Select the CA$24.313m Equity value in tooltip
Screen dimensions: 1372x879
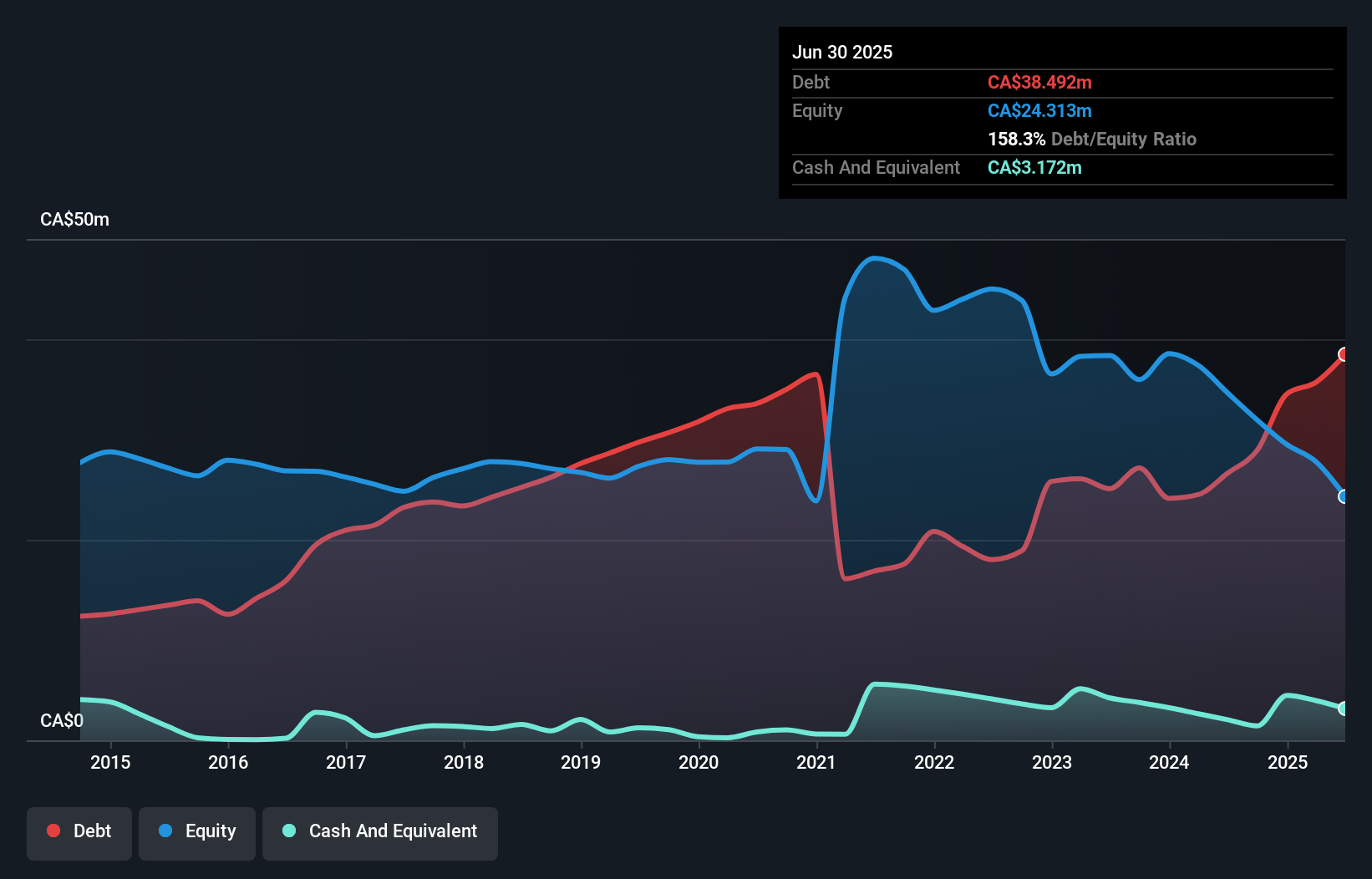click(1039, 110)
